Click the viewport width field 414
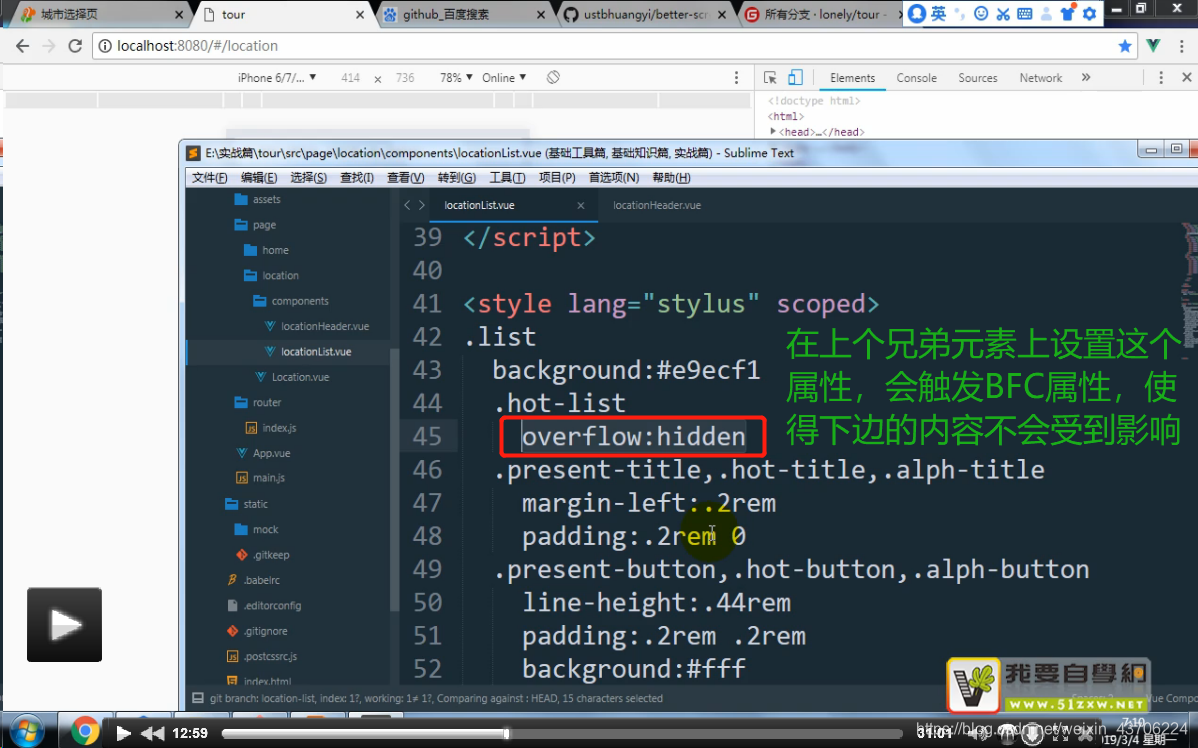This screenshot has width=1198, height=748. click(351, 78)
